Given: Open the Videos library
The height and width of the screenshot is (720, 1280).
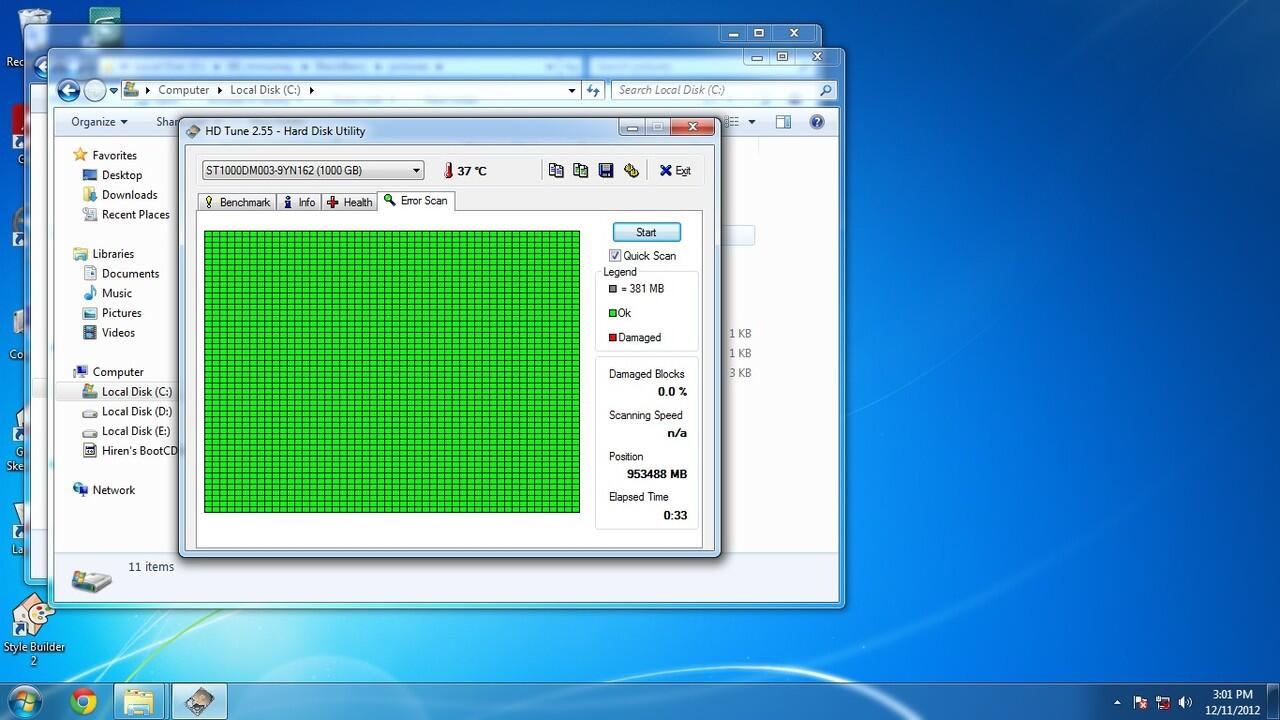Looking at the screenshot, I should 118,333.
